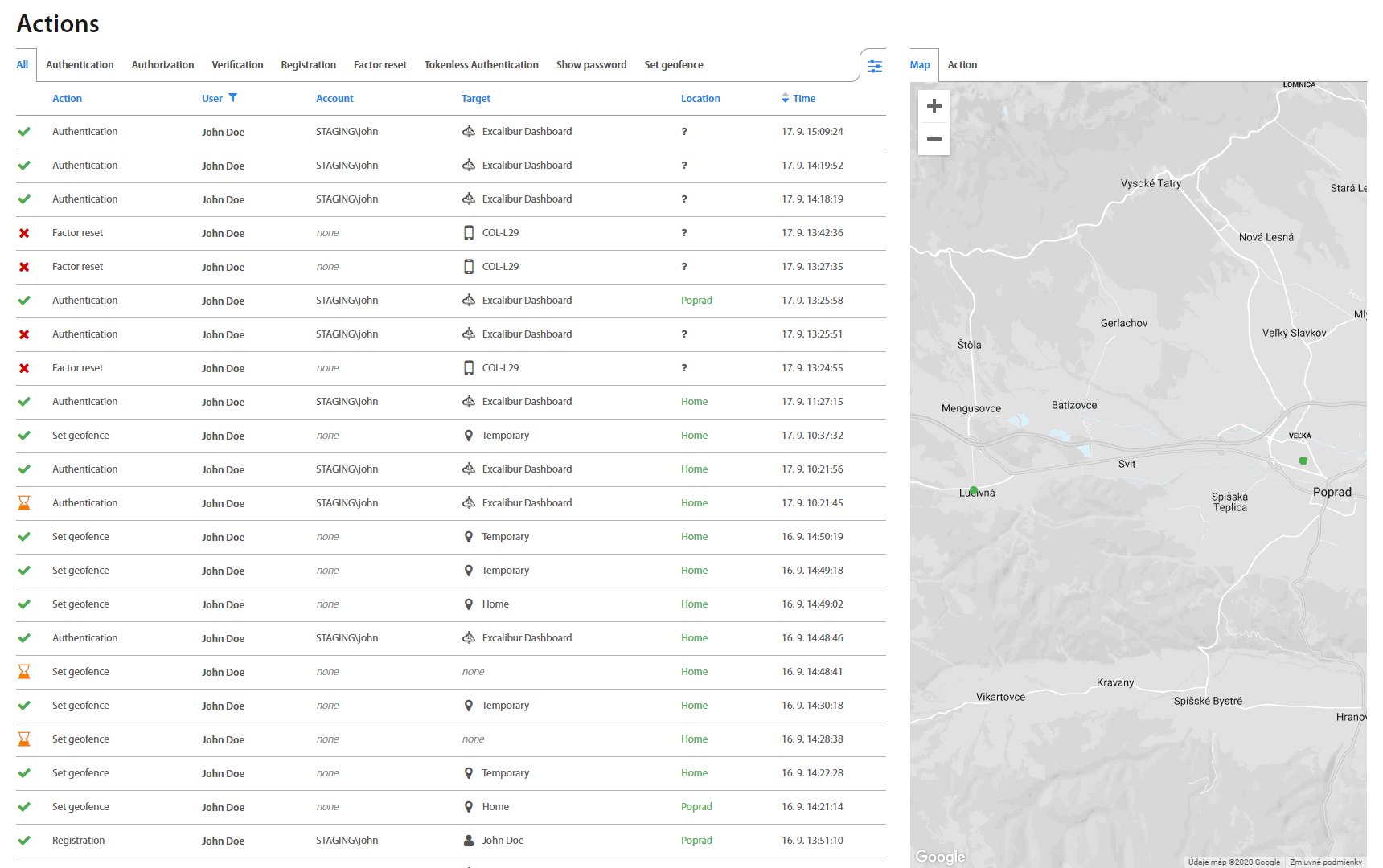Click the John Doe person target icon
The height and width of the screenshot is (868, 1383).
[469, 841]
